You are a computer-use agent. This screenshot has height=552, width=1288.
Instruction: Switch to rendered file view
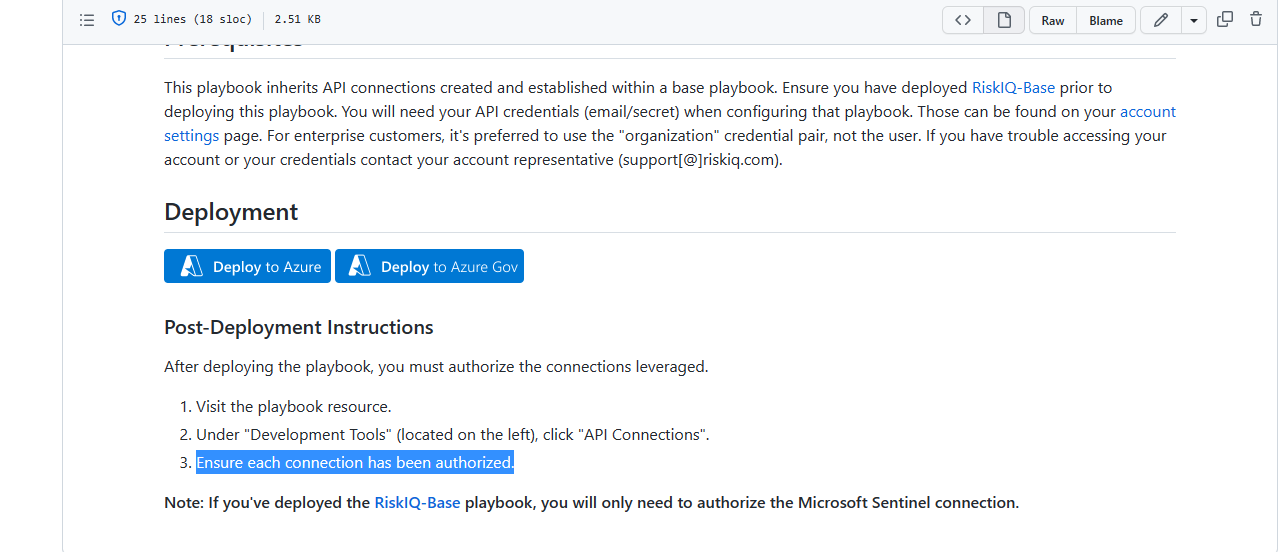(1004, 20)
